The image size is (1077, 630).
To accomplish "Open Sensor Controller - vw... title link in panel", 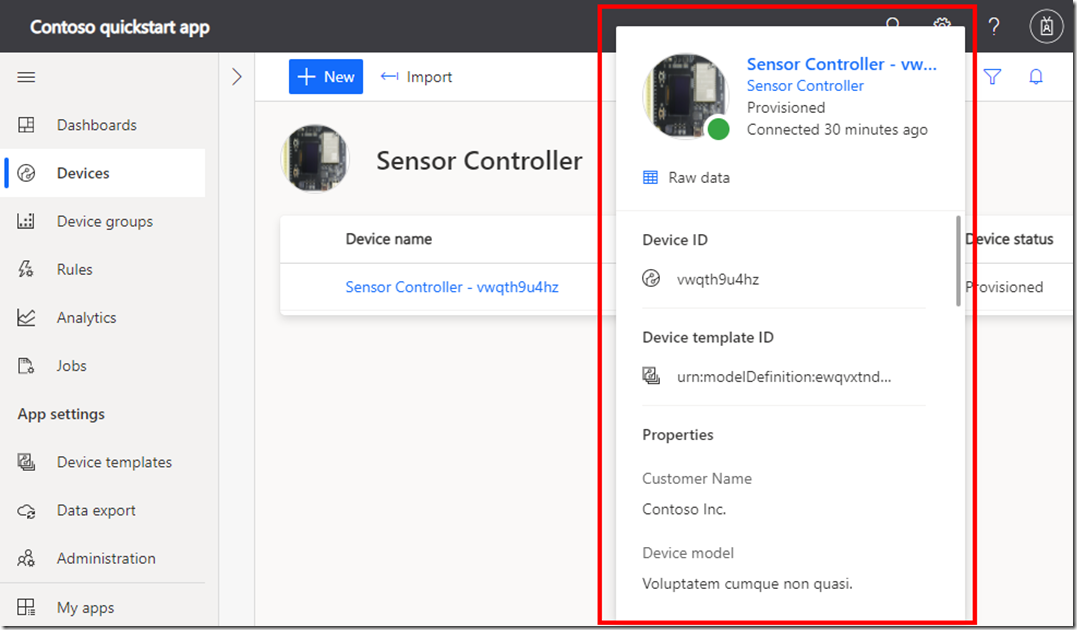I will point(841,64).
